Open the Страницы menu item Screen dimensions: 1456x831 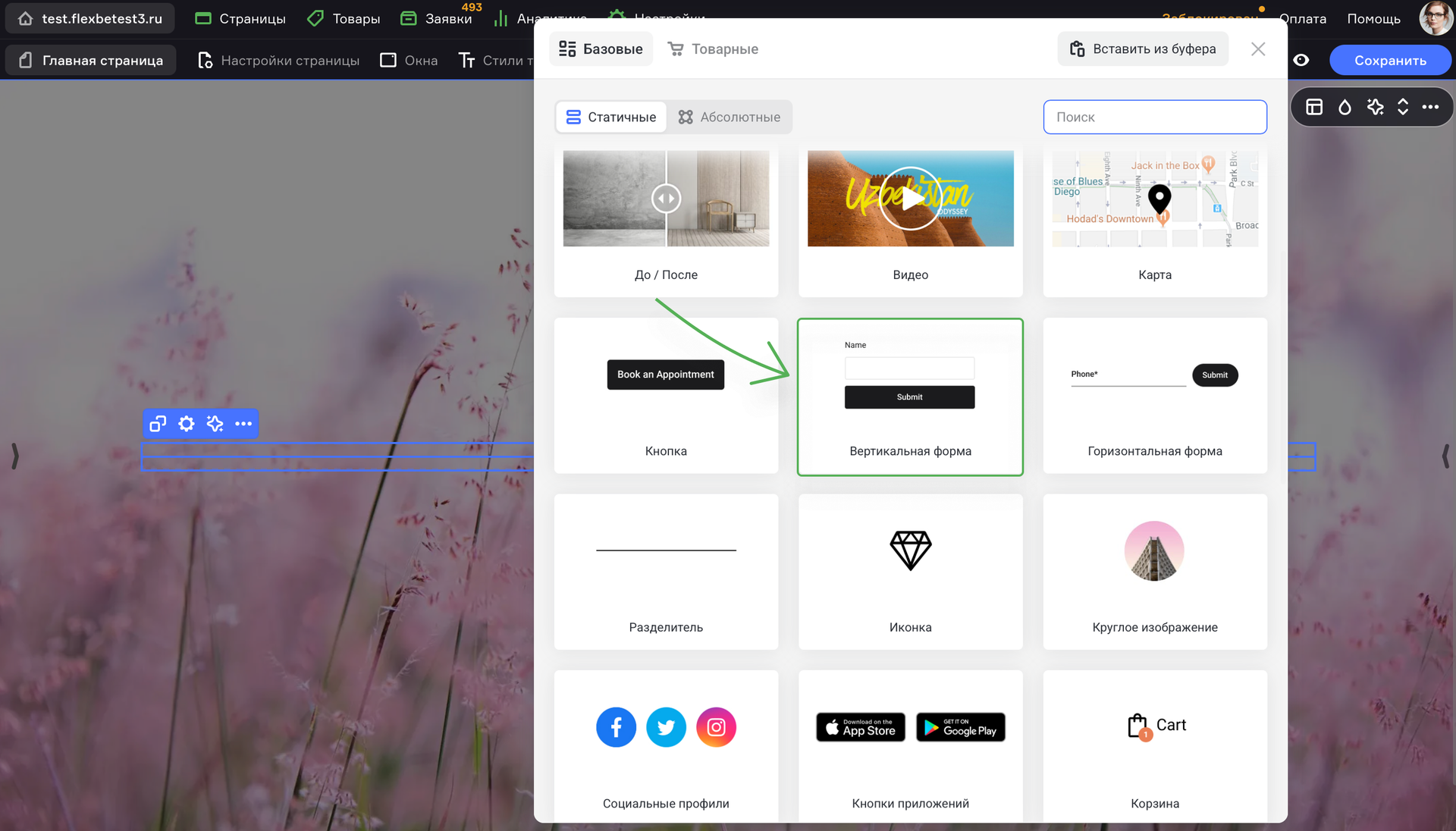pyautogui.click(x=240, y=19)
